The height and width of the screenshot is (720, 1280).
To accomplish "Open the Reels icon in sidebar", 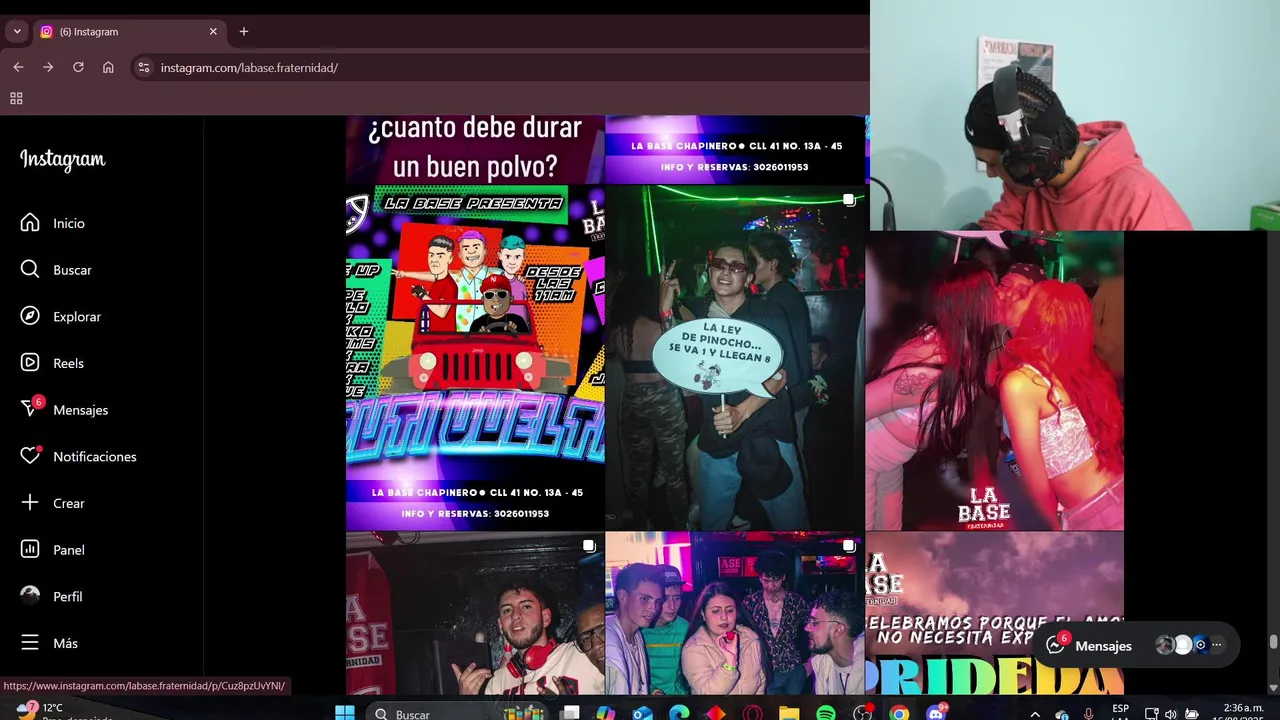I will click(x=30, y=363).
